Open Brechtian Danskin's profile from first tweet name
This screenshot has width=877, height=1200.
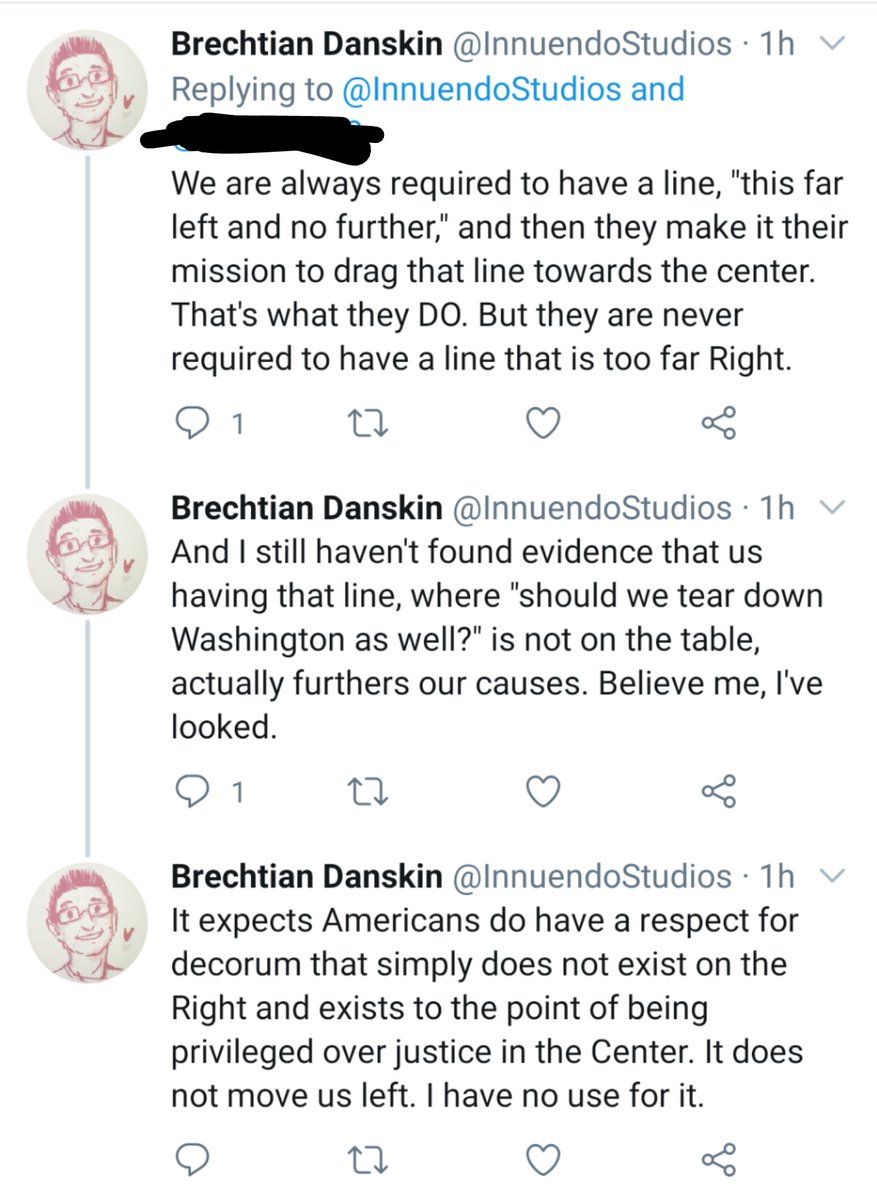coord(306,44)
